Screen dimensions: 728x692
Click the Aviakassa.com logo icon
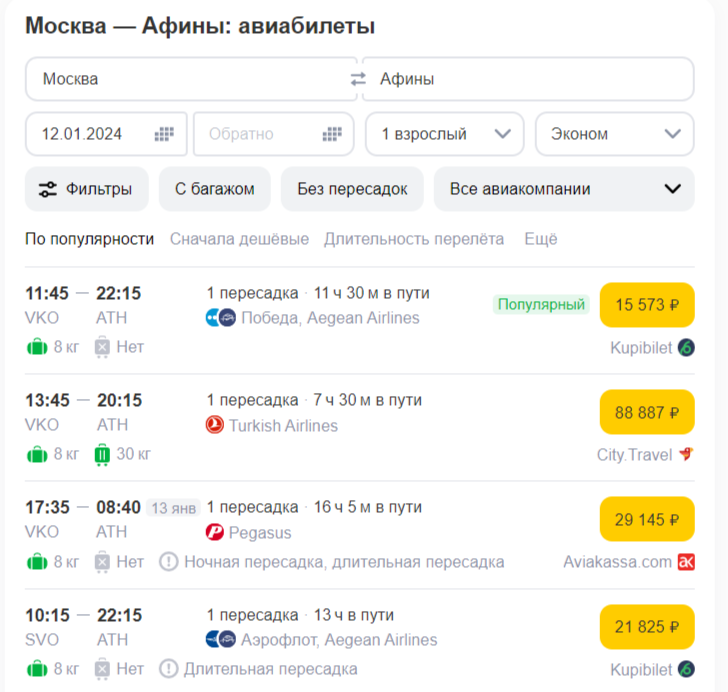click(x=686, y=562)
